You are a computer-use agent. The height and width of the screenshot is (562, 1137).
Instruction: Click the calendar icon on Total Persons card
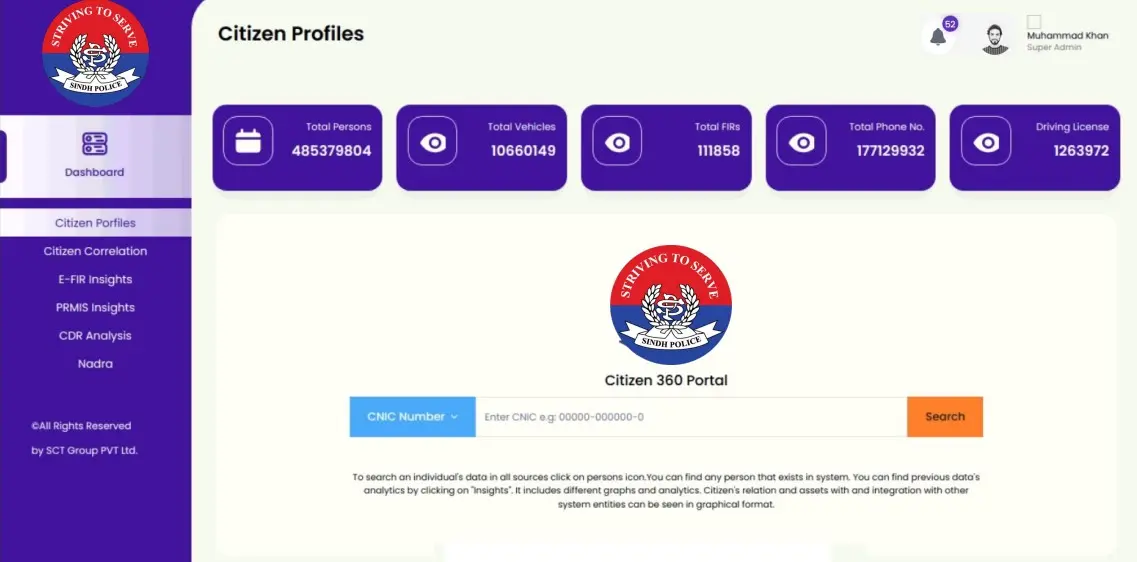(x=248, y=141)
